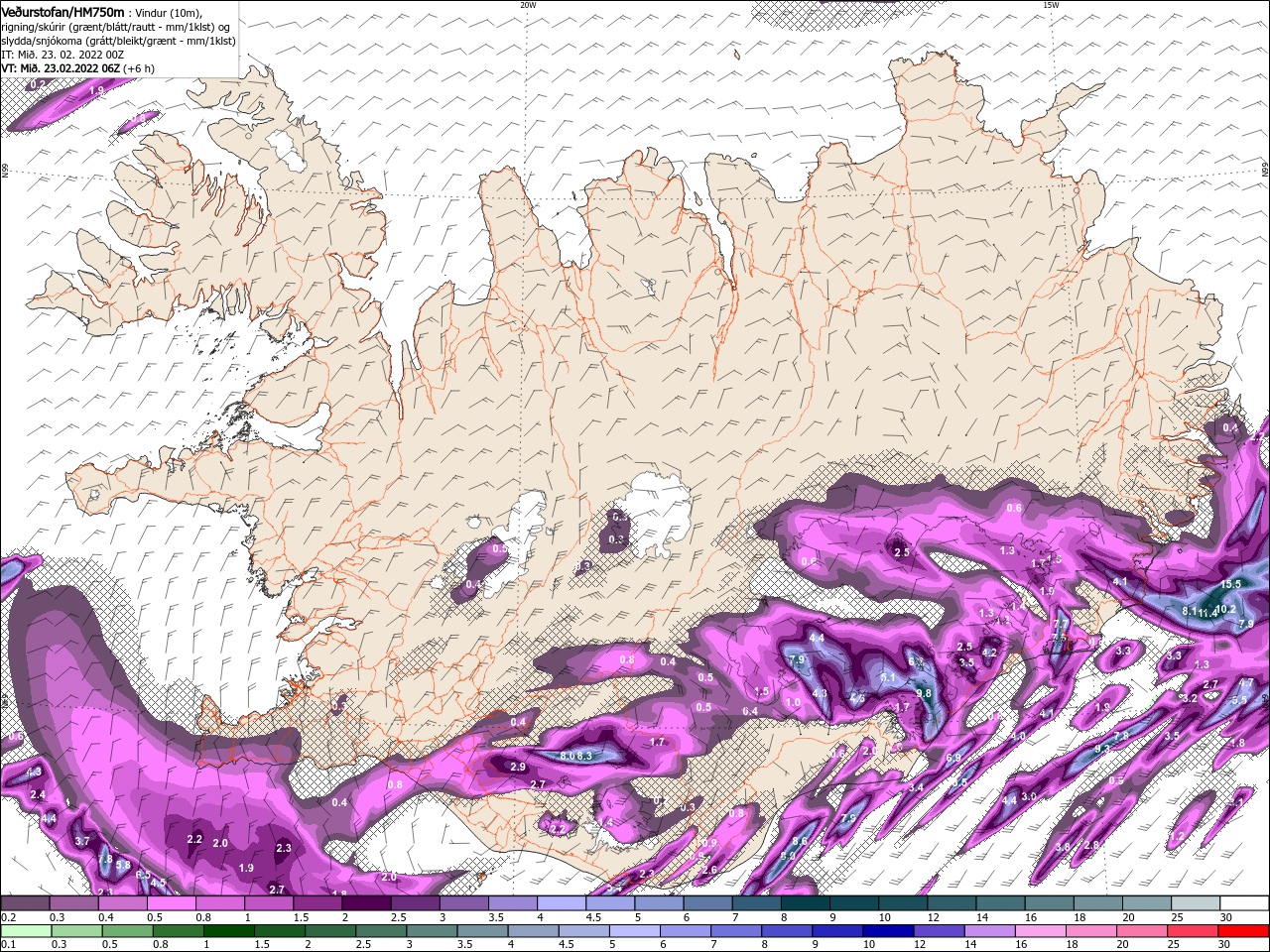Select the 1.5 purple swatch in upper legend
The image size is (1270, 952).
coord(317,903)
